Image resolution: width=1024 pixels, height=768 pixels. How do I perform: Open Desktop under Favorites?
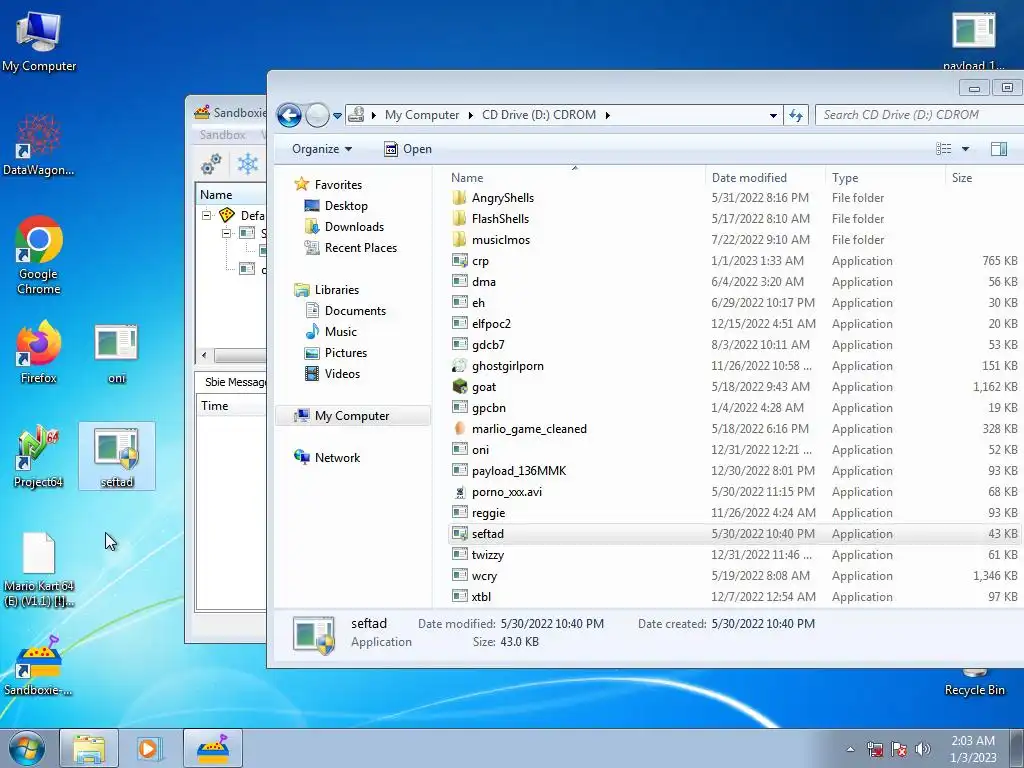(346, 206)
